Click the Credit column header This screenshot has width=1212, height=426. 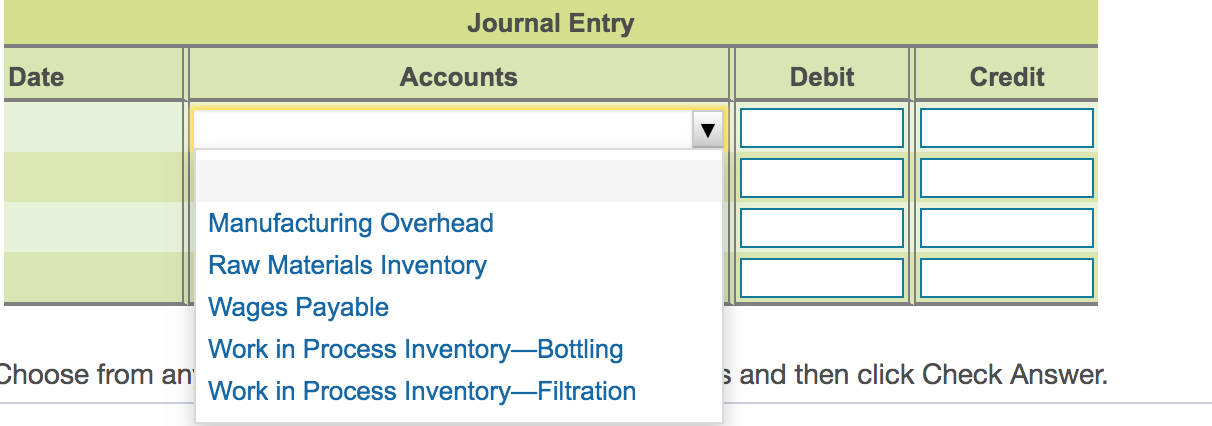[x=1007, y=77]
